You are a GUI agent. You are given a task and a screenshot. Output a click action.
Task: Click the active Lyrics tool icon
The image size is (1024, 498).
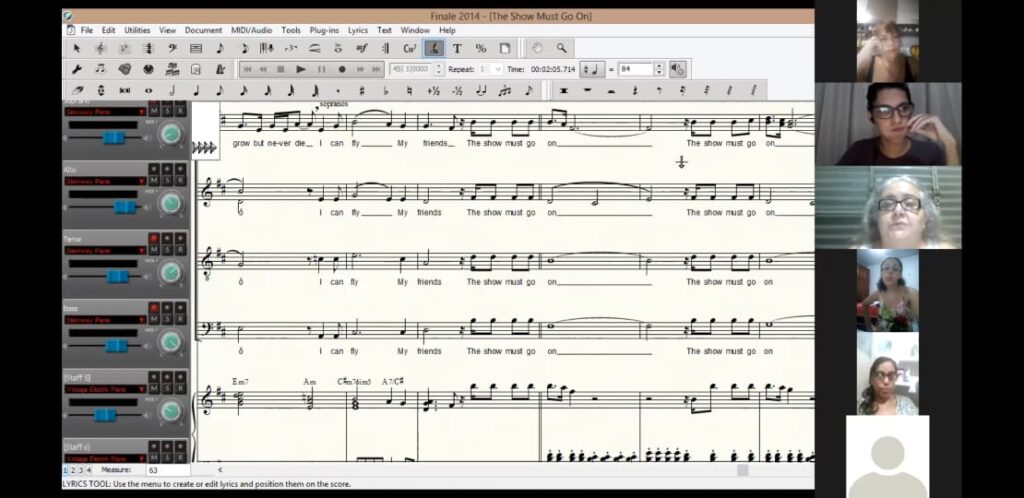[434, 48]
